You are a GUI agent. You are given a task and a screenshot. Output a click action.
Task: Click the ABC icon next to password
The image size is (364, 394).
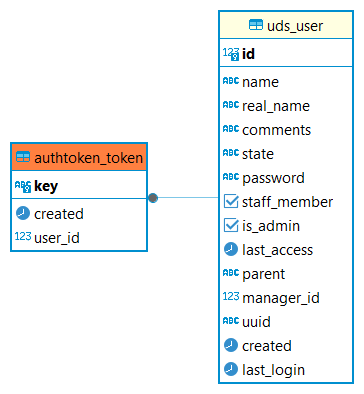click(231, 177)
